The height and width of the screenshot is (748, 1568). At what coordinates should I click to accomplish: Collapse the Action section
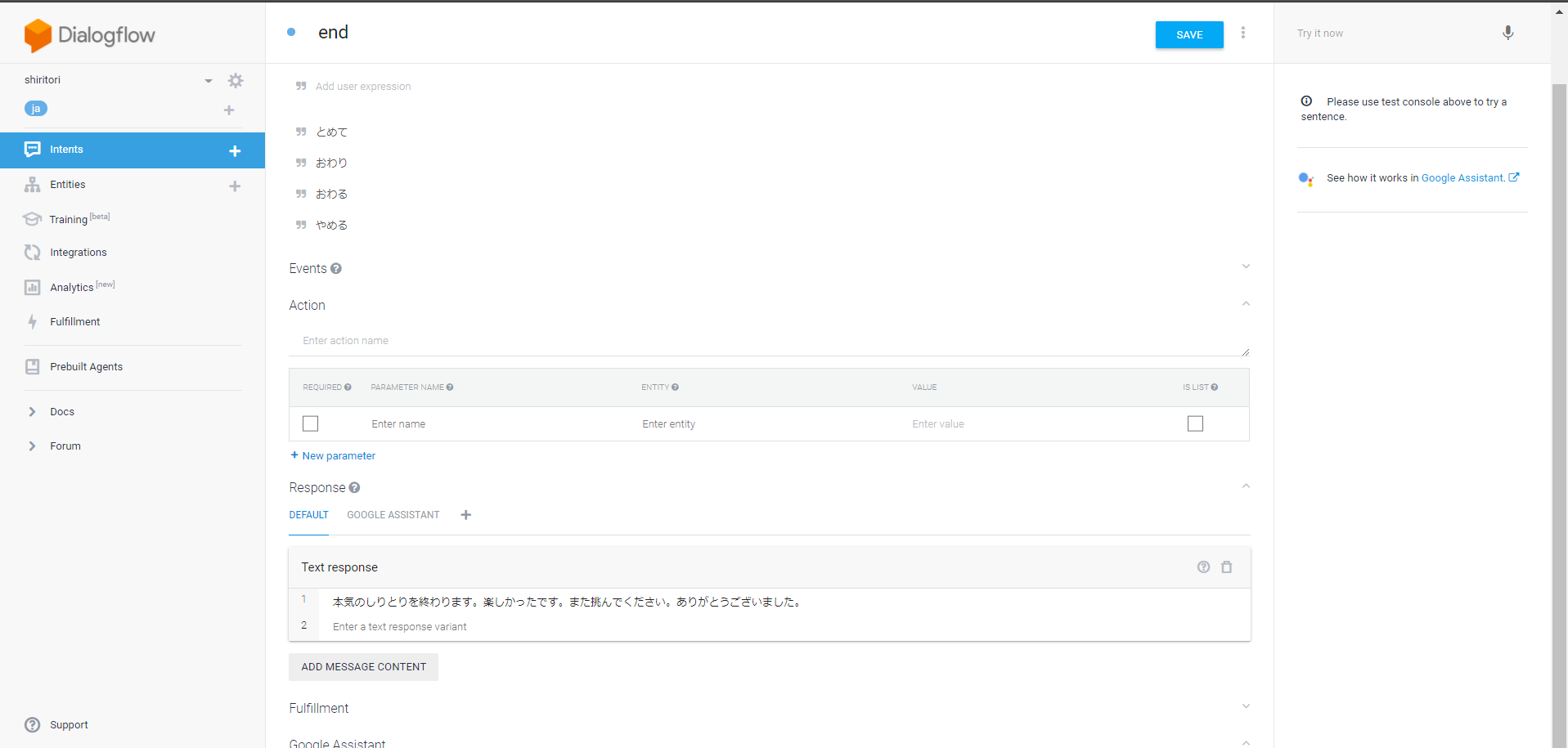1246,304
